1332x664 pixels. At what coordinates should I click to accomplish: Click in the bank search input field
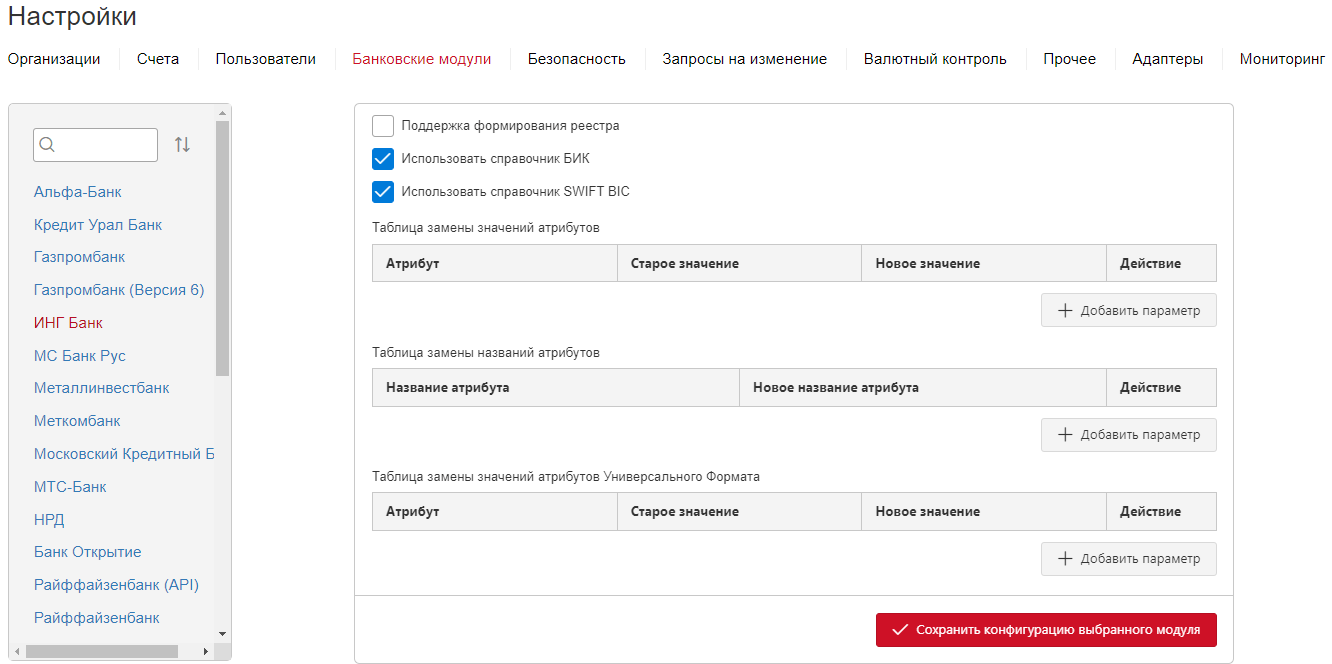95,145
